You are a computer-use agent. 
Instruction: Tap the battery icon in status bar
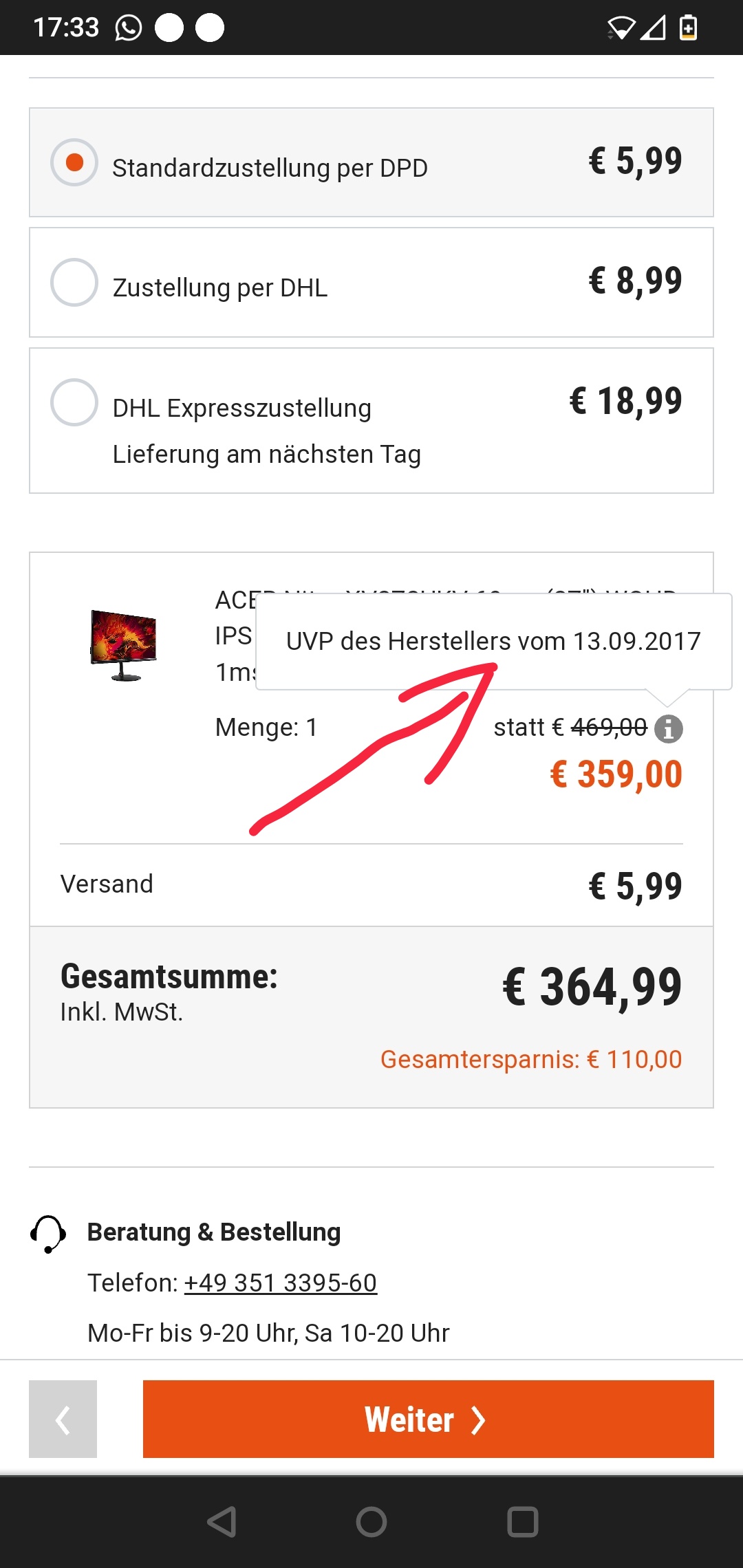pyautogui.click(x=688, y=28)
